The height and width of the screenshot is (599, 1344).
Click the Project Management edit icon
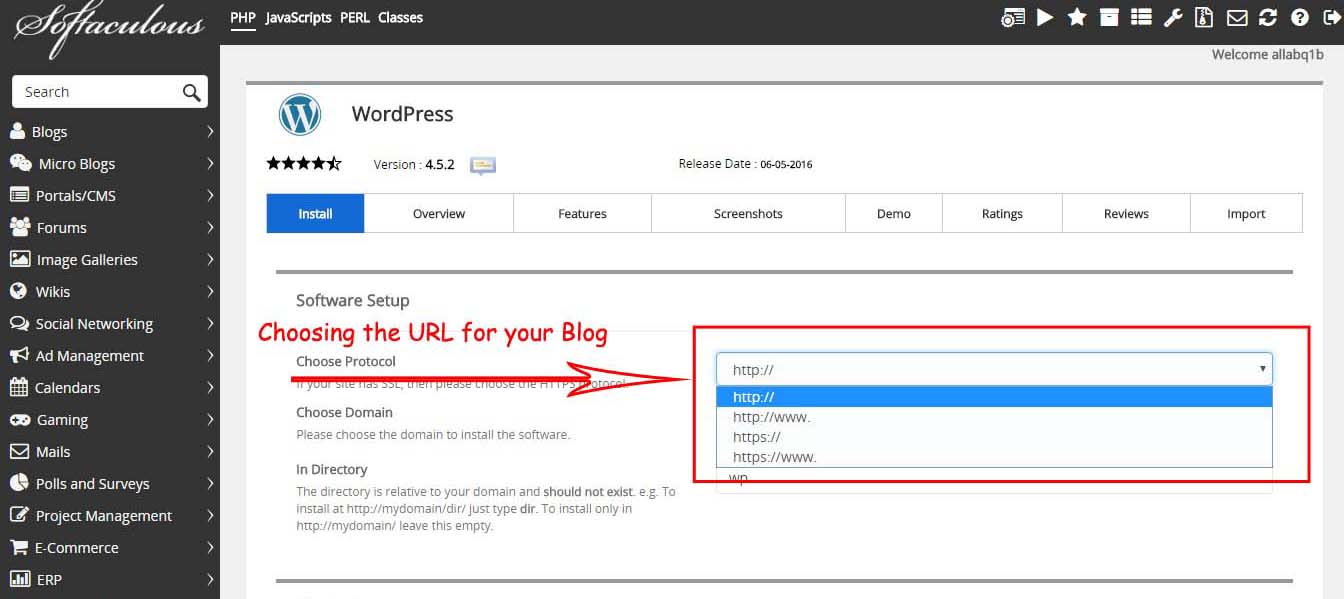click(19, 515)
